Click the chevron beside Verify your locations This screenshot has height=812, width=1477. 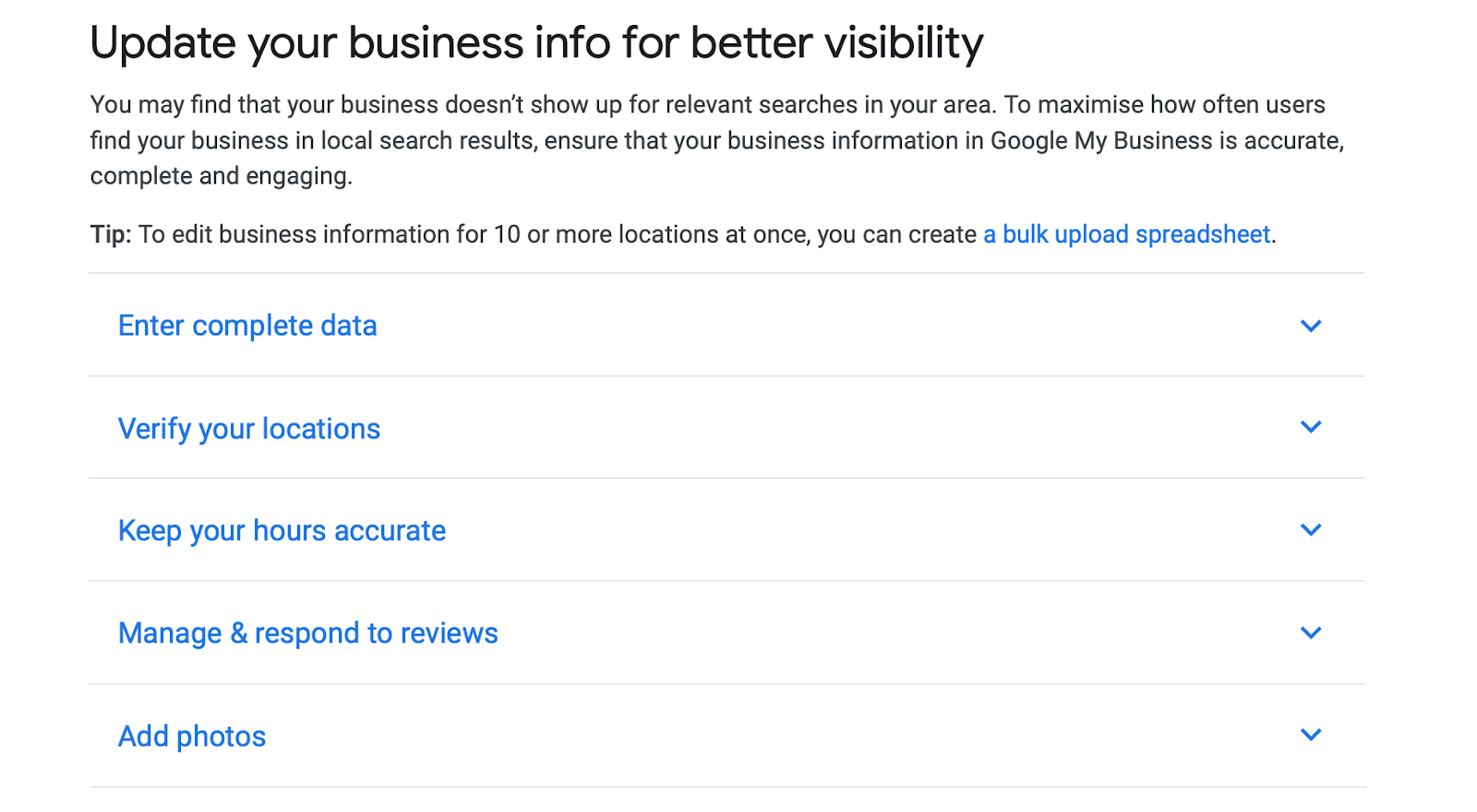pyautogui.click(x=1311, y=427)
